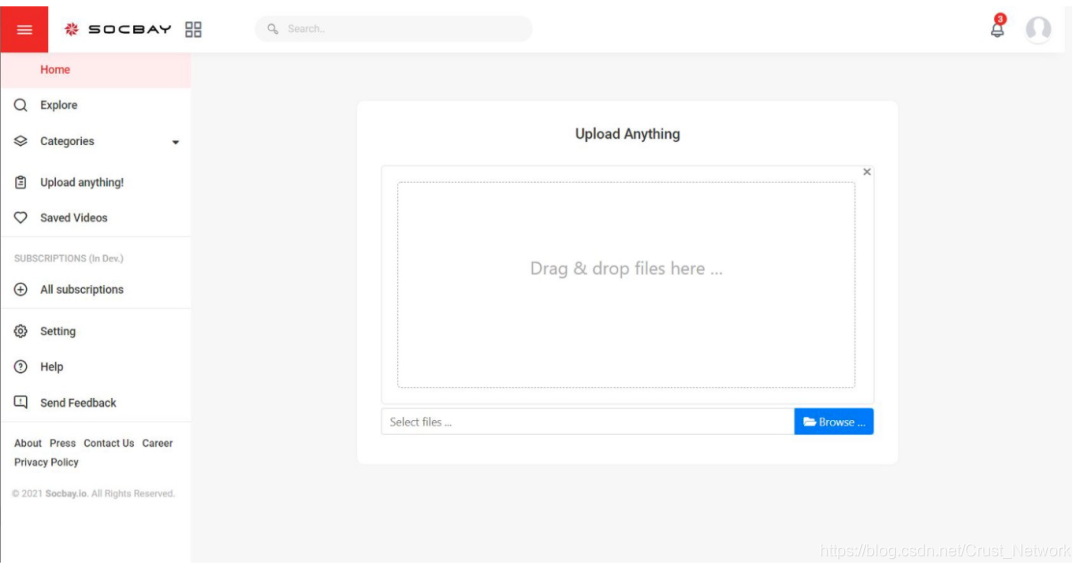Click the Search input field
Image resolution: width=1080 pixels, height=569 pixels.
[x=393, y=29]
